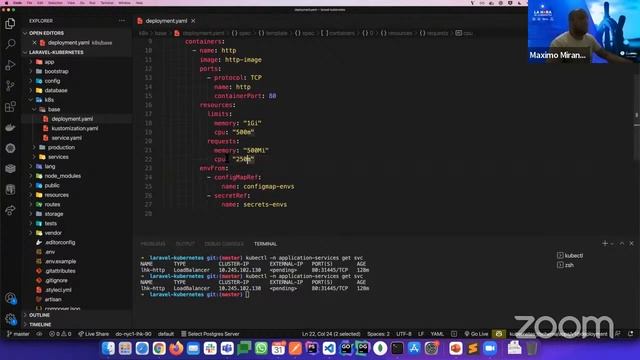This screenshot has width=640, height=360.
Task: Collapse the LARAVEL-KUBERNETES section
Action: (56, 52)
